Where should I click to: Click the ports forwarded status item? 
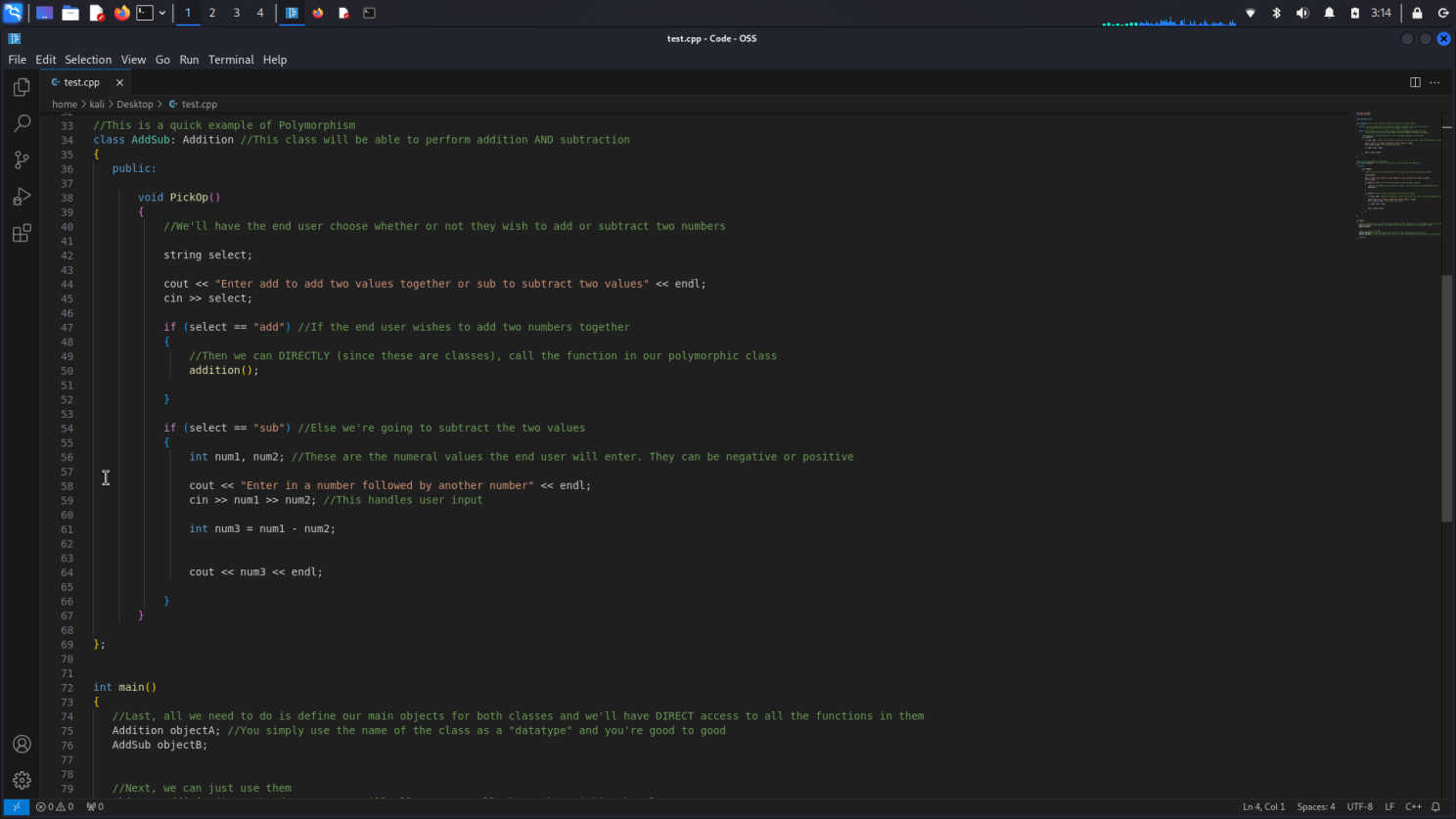pos(95,807)
